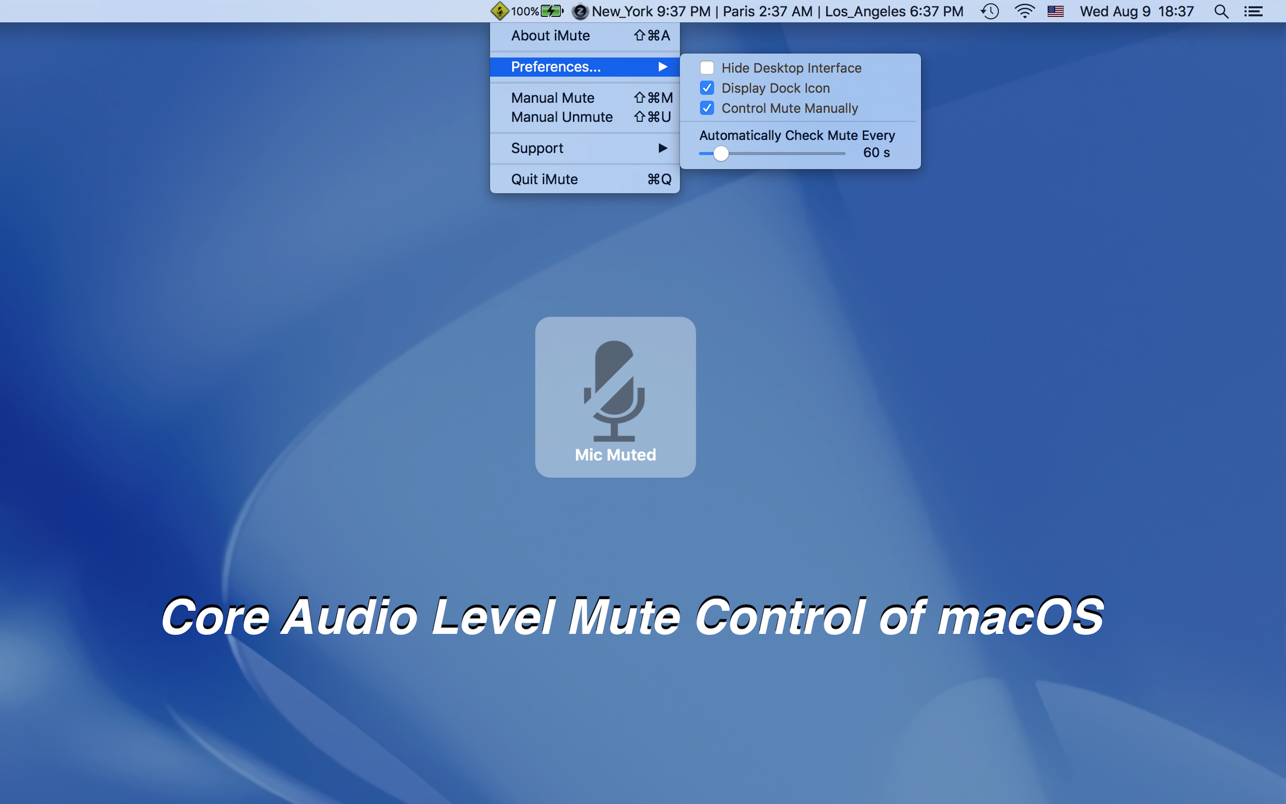Screen dimensions: 1286x804
Task: Click the battery status icon
Action: point(552,11)
